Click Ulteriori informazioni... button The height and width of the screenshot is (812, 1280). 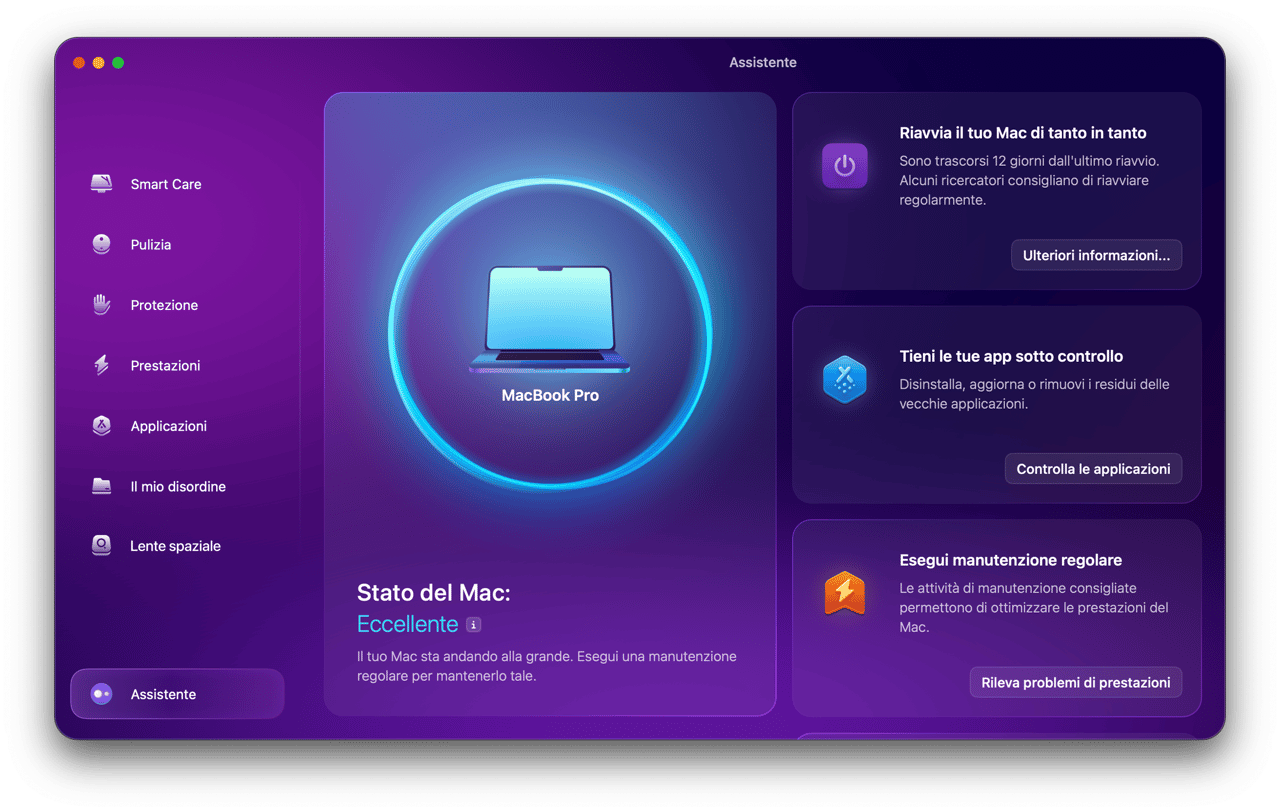click(1096, 255)
